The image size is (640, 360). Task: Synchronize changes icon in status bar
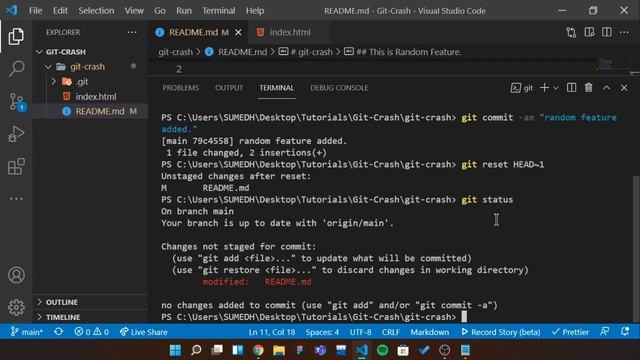[58, 332]
